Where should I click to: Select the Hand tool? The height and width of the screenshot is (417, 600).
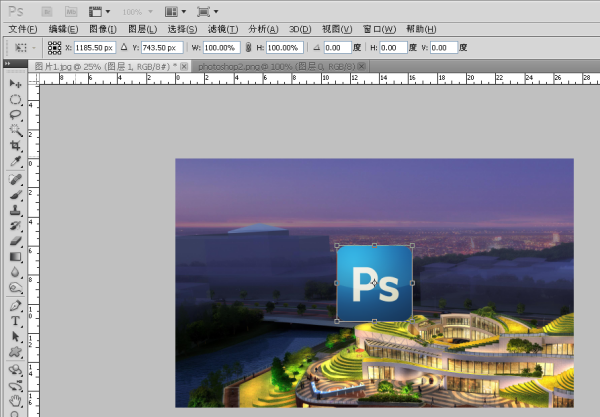pos(15,401)
